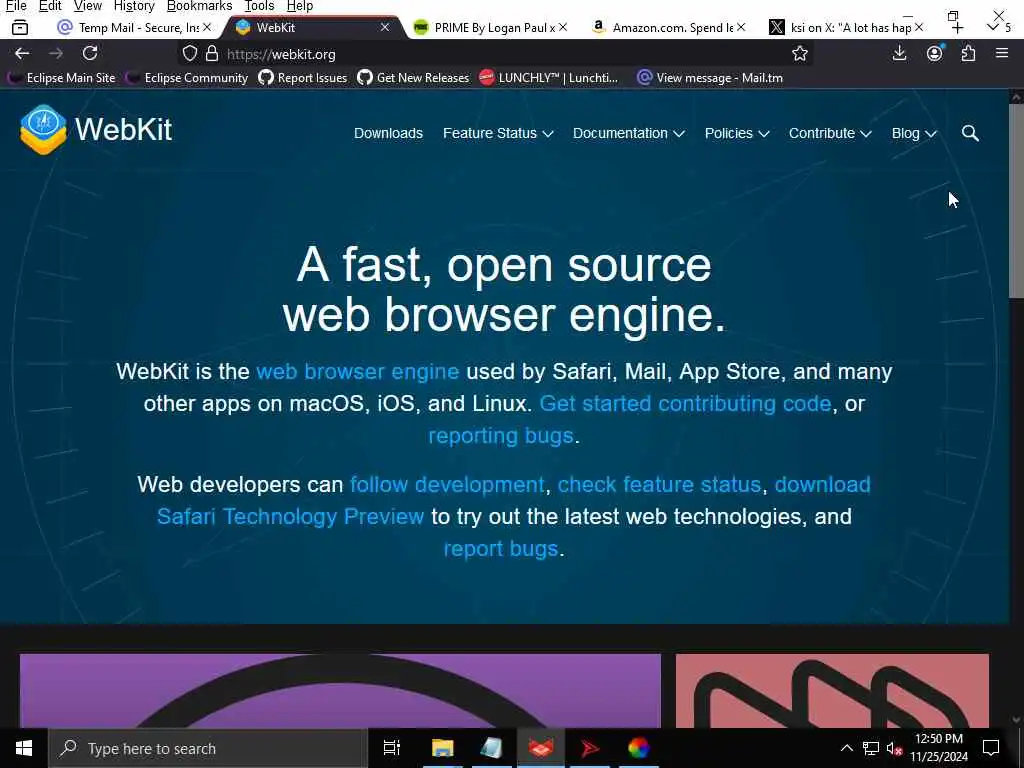1024x768 pixels.
Task: Open a new tab with the plus icon
Action: click(x=957, y=27)
